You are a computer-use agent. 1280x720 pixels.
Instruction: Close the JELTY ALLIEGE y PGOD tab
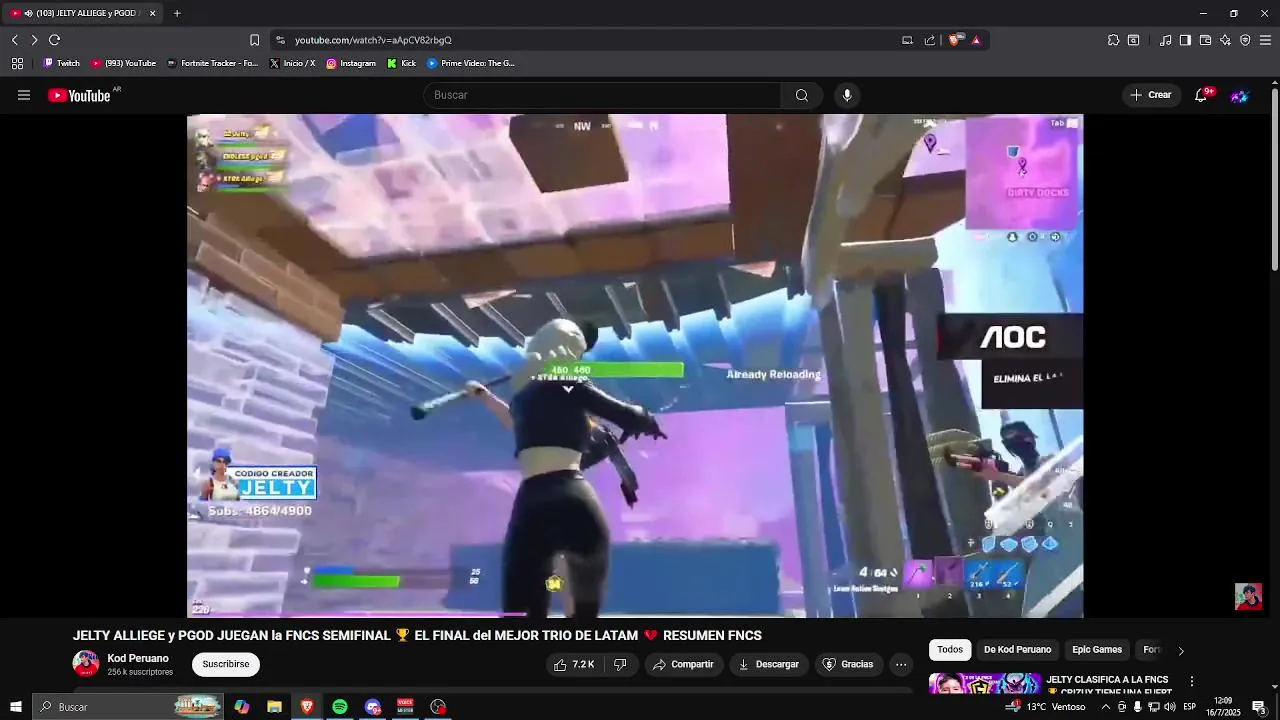point(152,13)
